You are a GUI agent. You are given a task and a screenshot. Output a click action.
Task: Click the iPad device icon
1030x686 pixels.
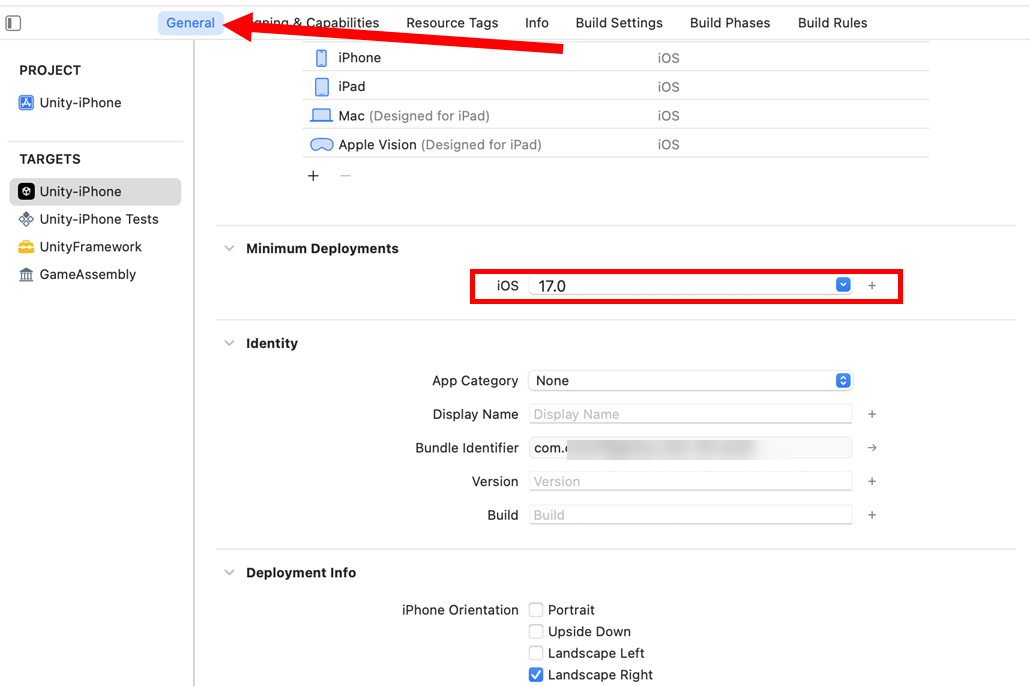pos(322,87)
